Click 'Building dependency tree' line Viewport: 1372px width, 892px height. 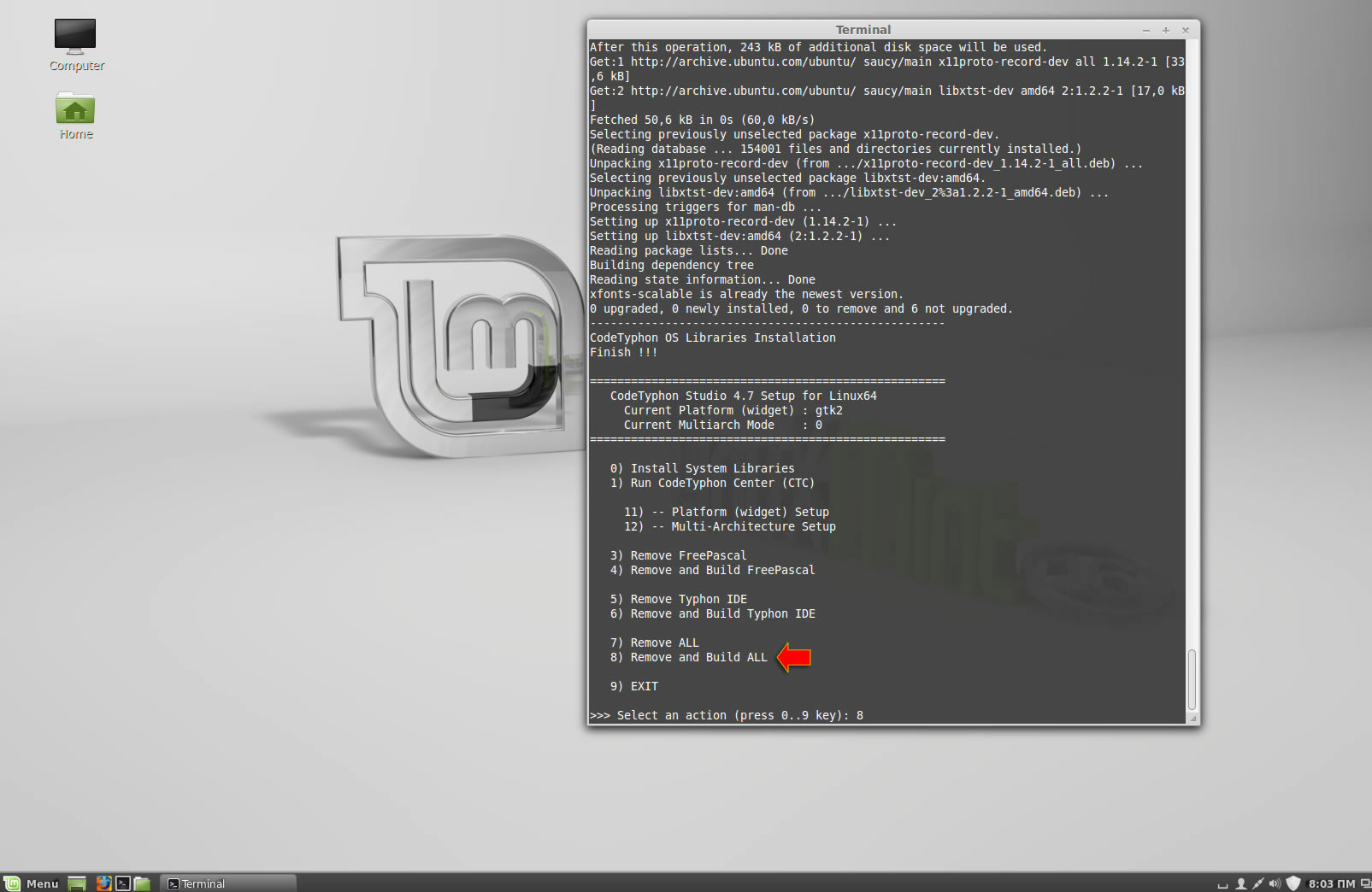pos(671,265)
